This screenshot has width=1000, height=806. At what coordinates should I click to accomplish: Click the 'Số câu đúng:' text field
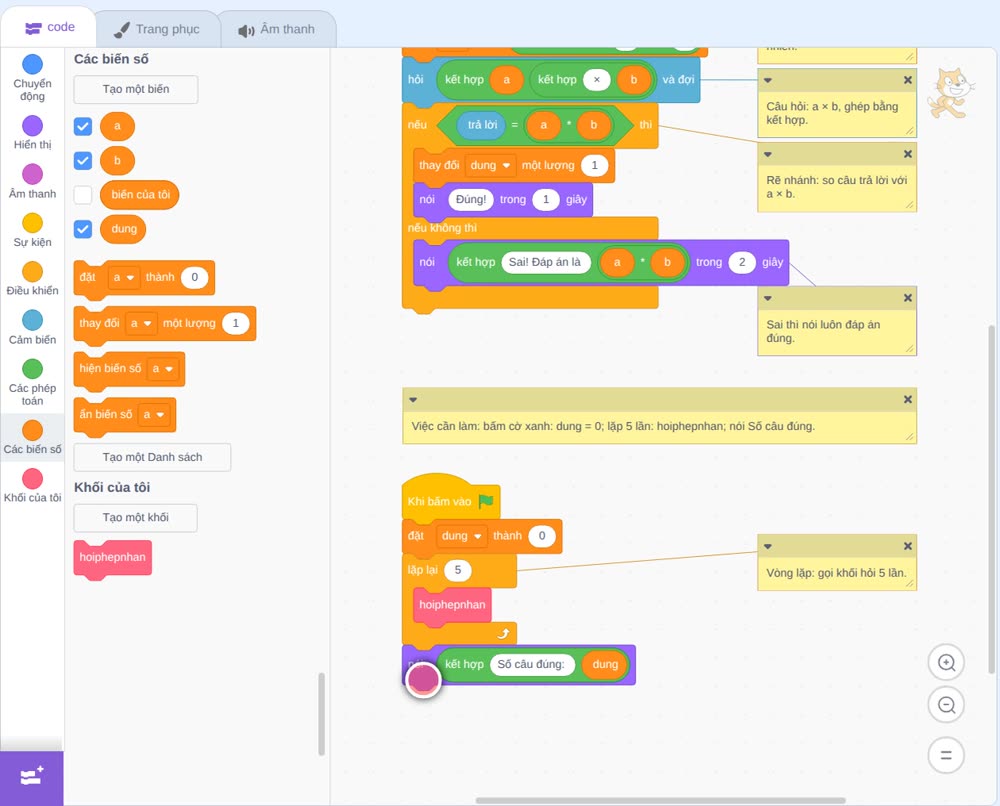(x=531, y=664)
